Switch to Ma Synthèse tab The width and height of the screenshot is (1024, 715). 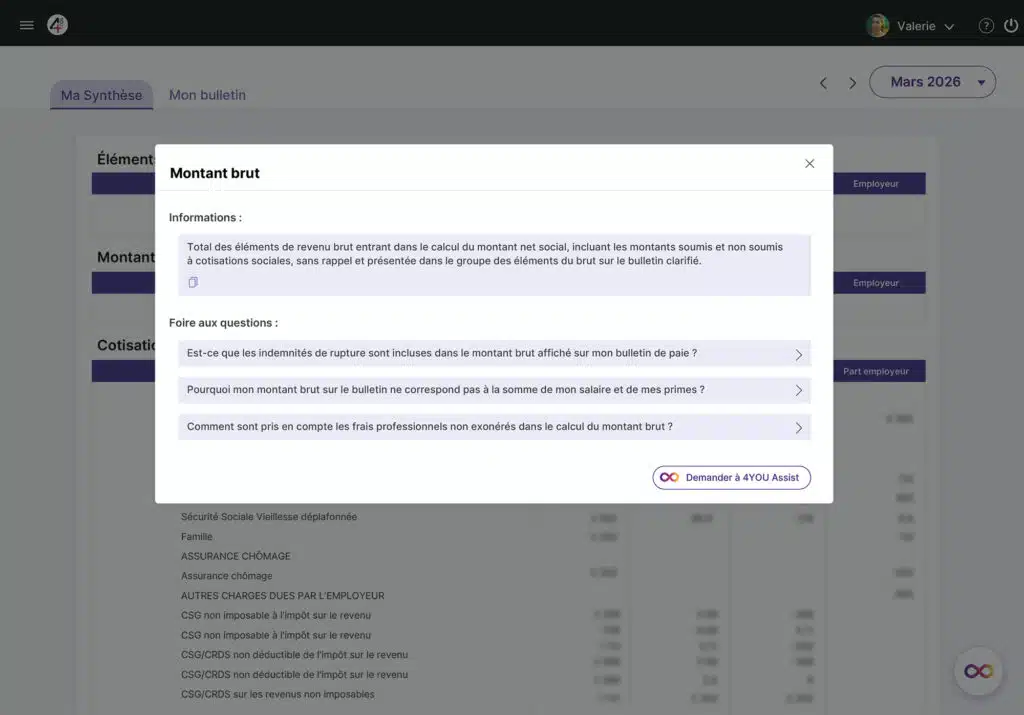(x=101, y=95)
